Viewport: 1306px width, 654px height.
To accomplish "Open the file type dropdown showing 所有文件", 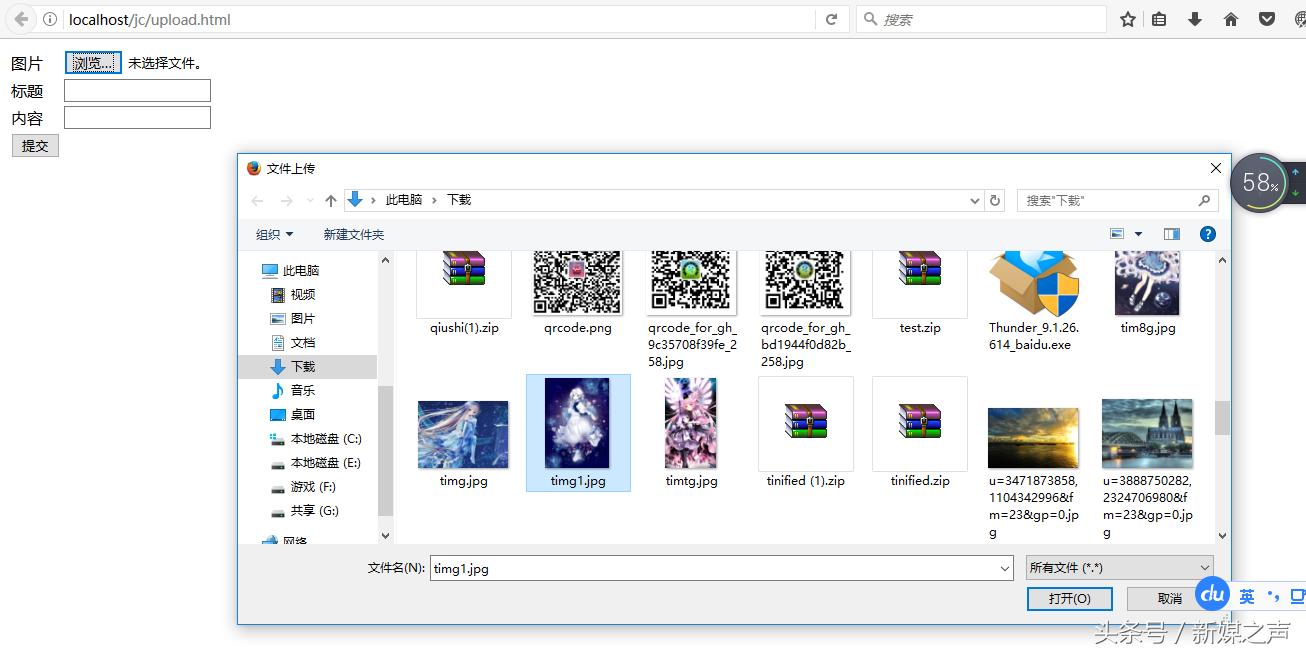I will pyautogui.click(x=1118, y=566).
